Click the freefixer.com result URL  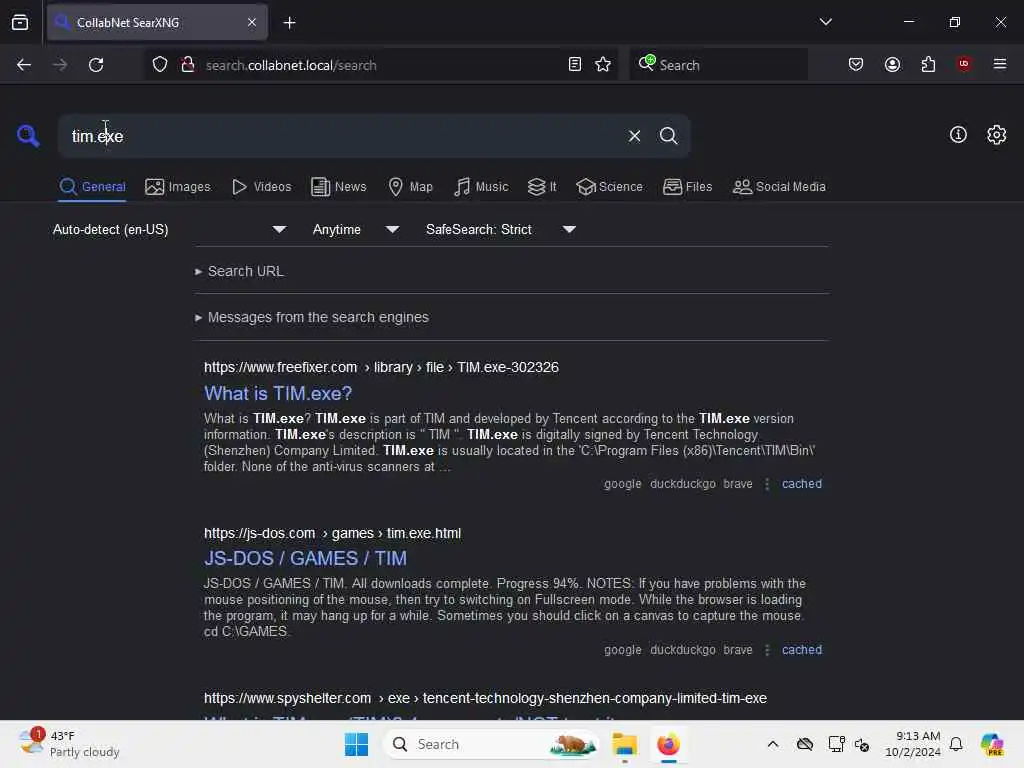coord(381,367)
